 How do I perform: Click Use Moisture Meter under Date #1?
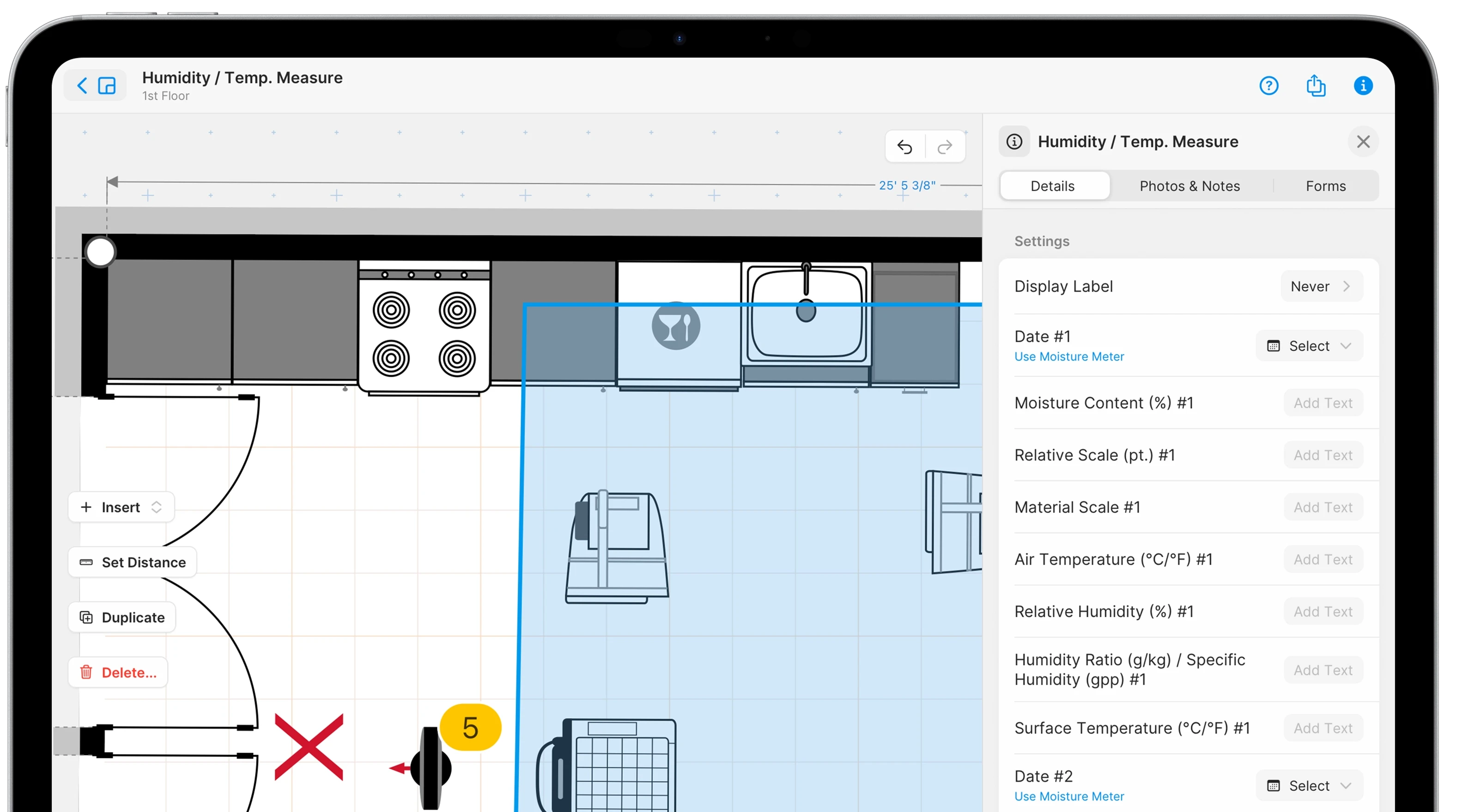(x=1069, y=357)
